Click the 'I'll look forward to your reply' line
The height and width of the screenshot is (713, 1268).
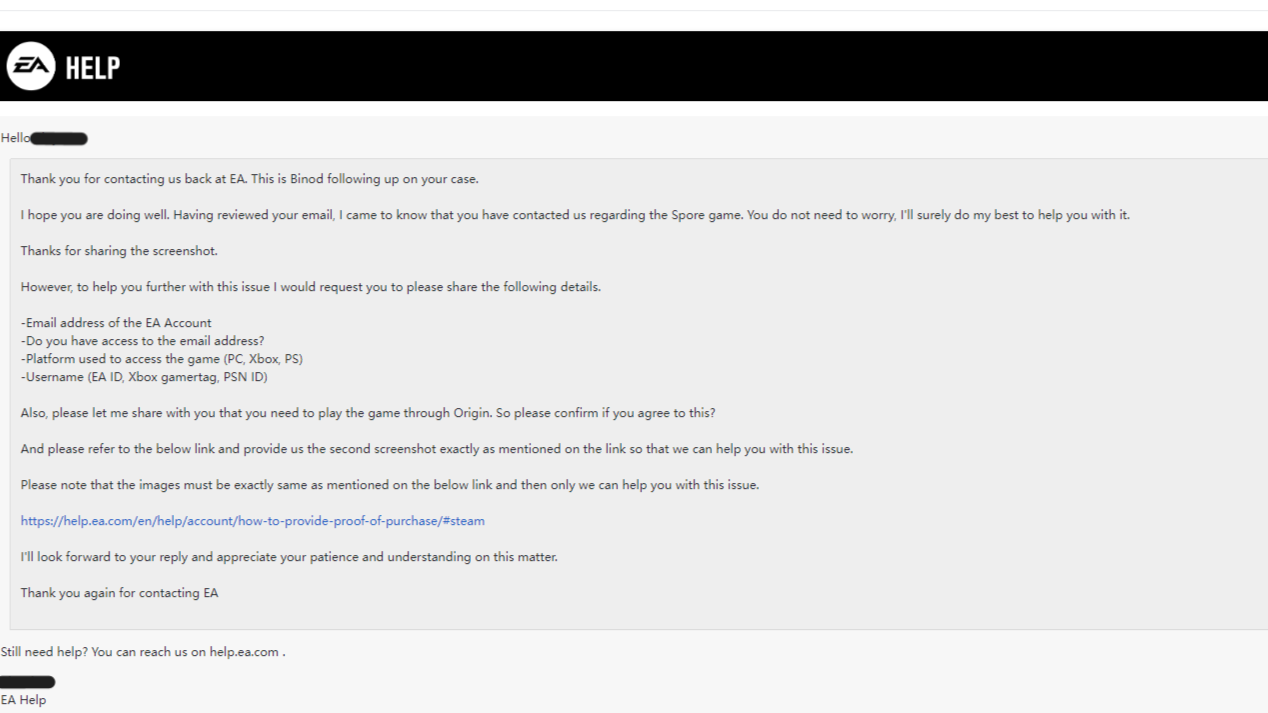point(289,557)
